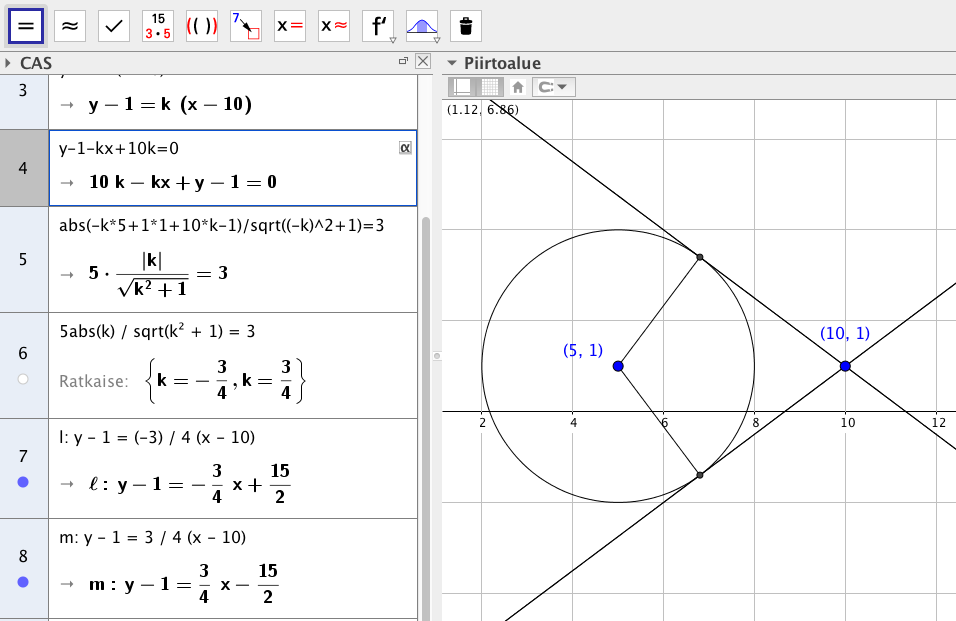The height and width of the screenshot is (621, 956).
Task: Select the Evaluate (=) CAS tool
Action: tap(26, 26)
